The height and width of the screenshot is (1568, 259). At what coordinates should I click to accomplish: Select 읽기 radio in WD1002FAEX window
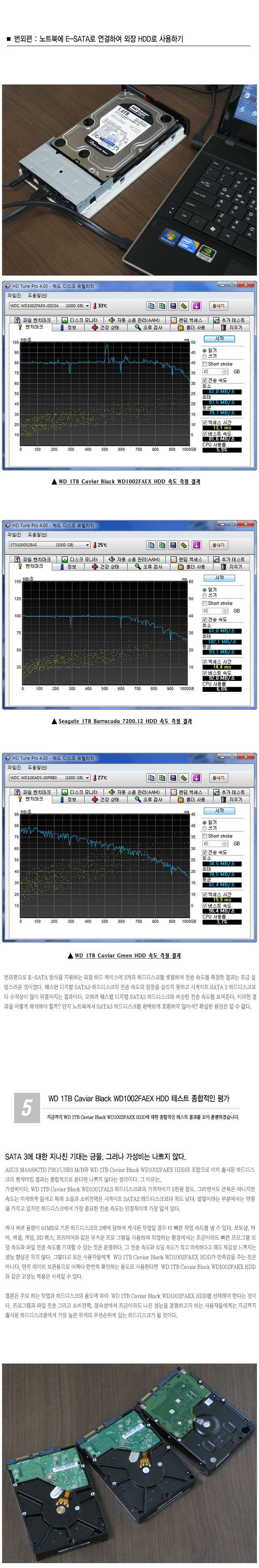(205, 351)
